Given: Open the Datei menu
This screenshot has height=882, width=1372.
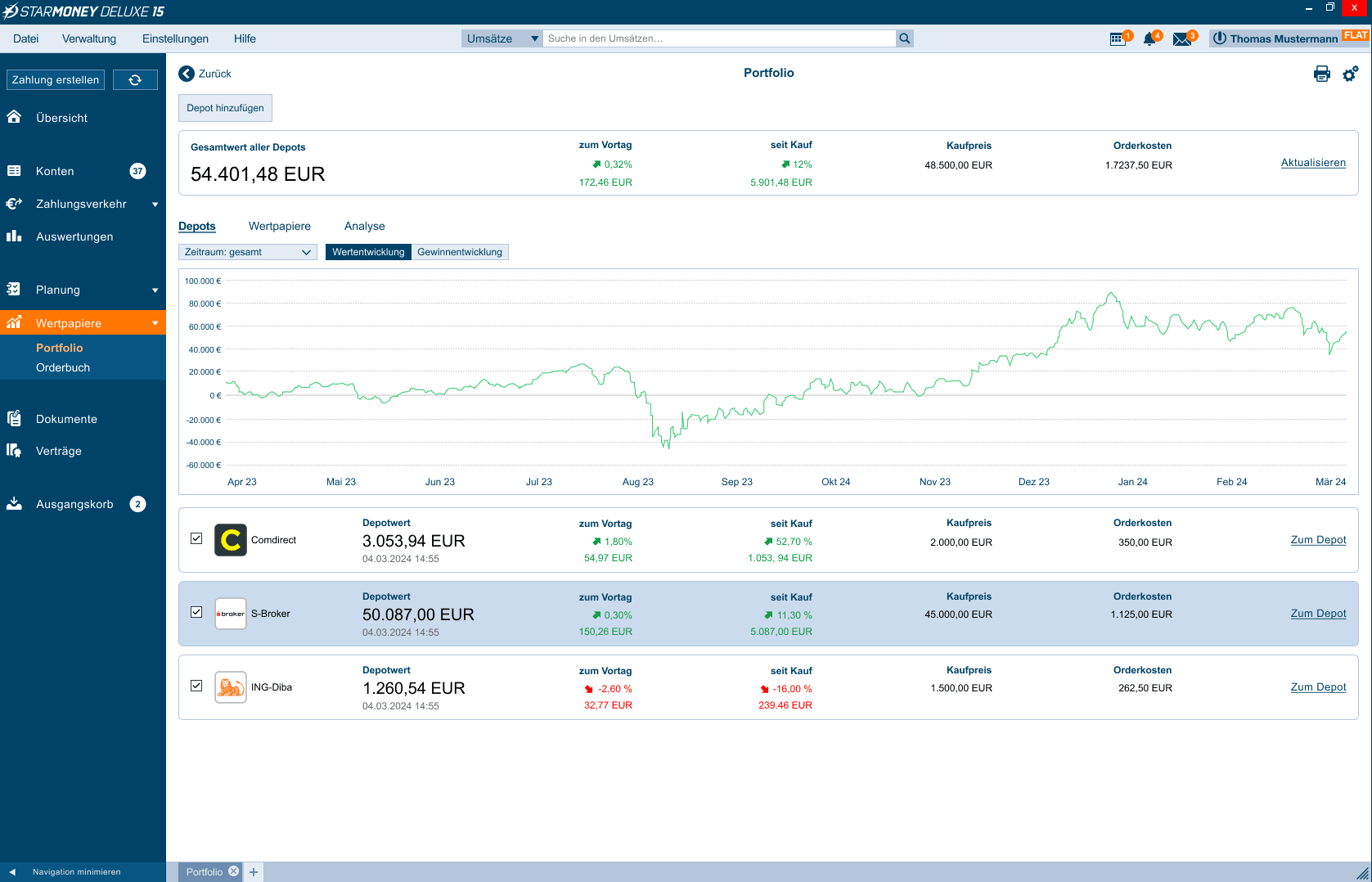Looking at the screenshot, I should [25, 38].
